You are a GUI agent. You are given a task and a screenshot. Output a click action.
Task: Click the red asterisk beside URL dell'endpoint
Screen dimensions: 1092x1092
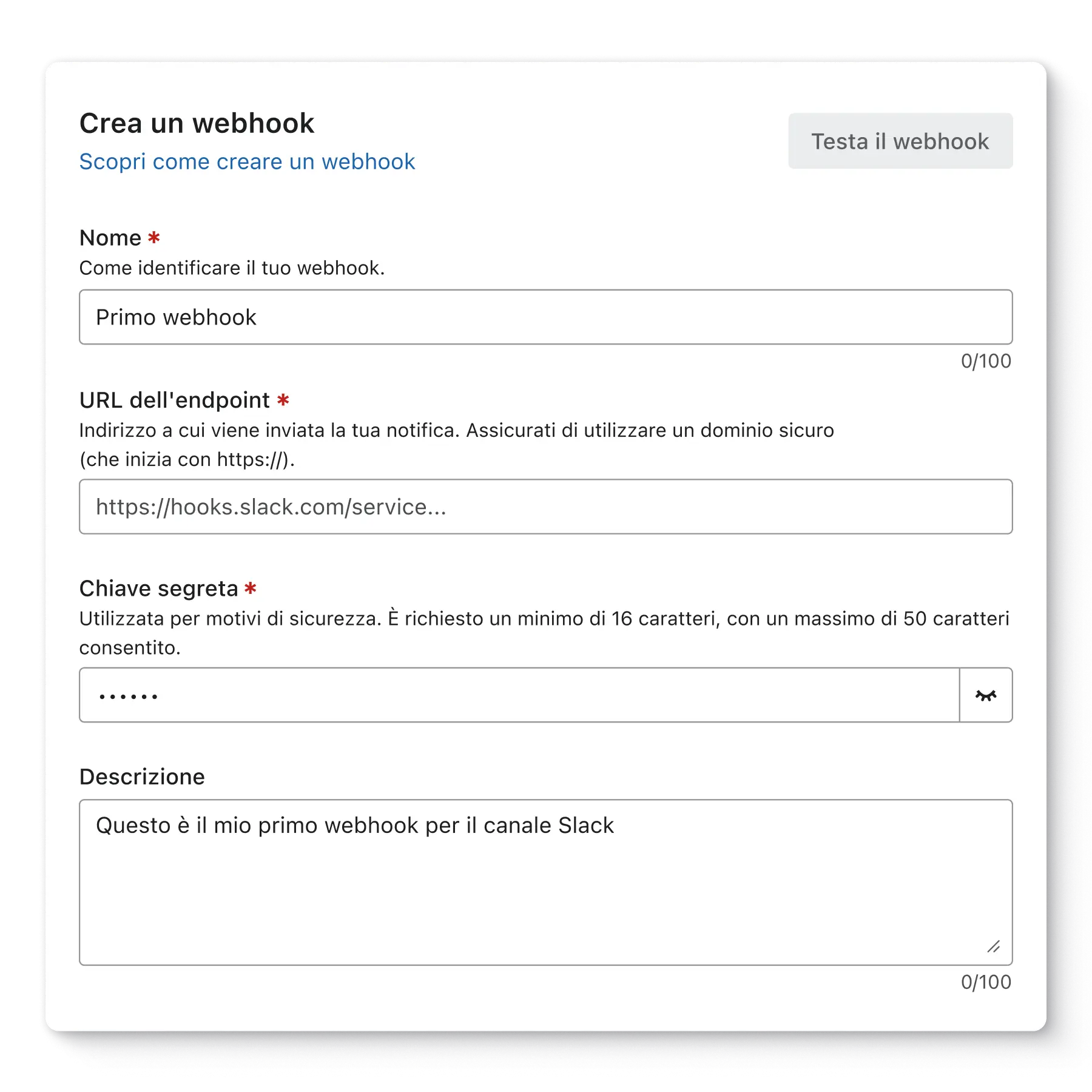coord(283,399)
